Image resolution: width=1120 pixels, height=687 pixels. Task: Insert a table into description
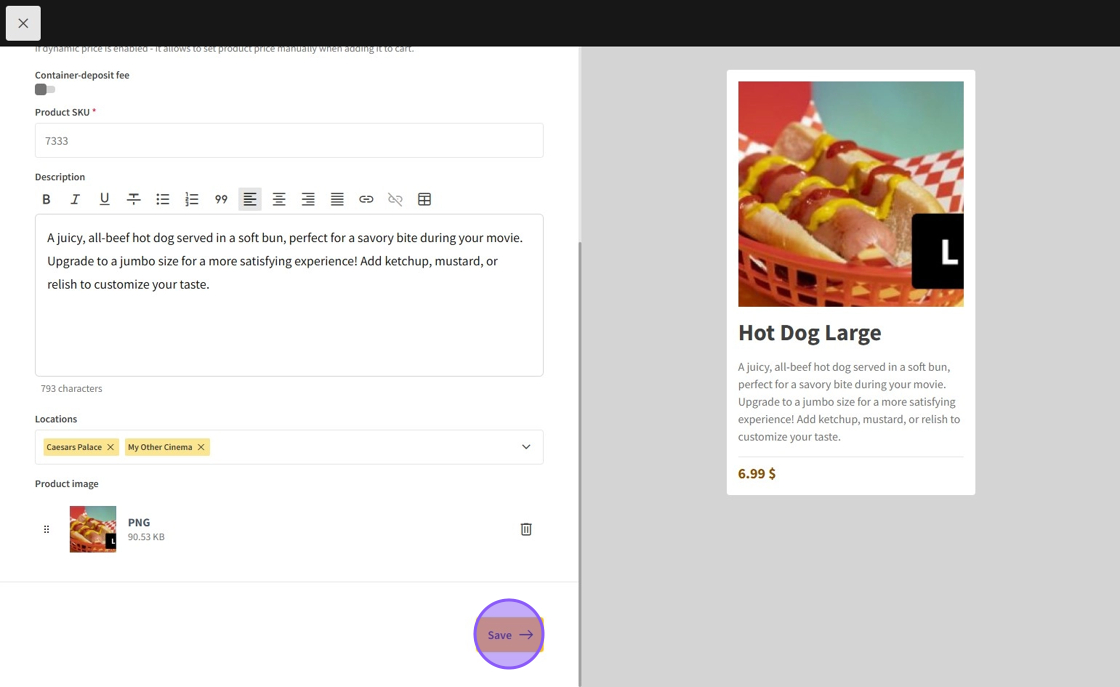[424, 199]
